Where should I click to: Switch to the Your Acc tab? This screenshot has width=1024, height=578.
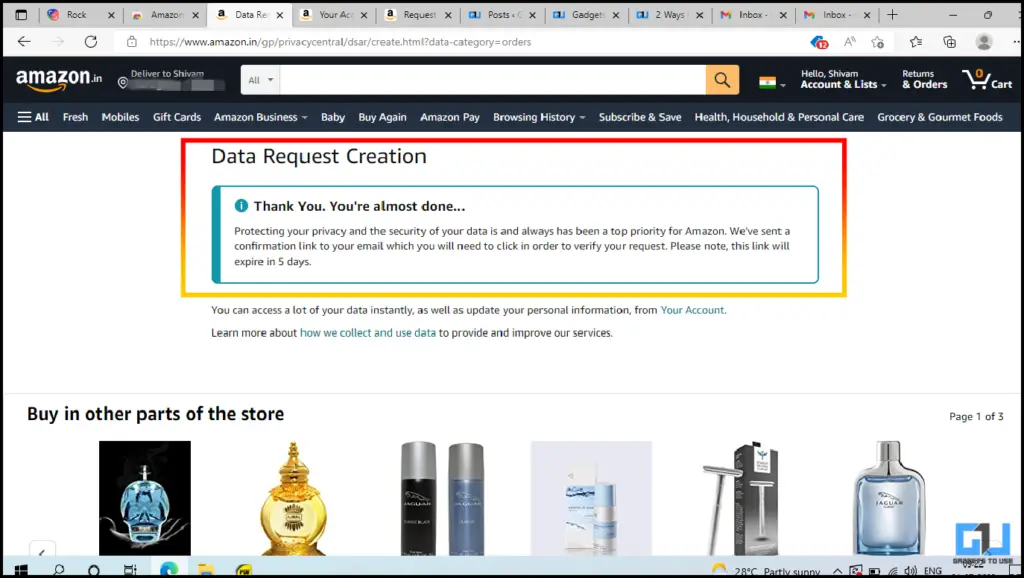tap(334, 14)
